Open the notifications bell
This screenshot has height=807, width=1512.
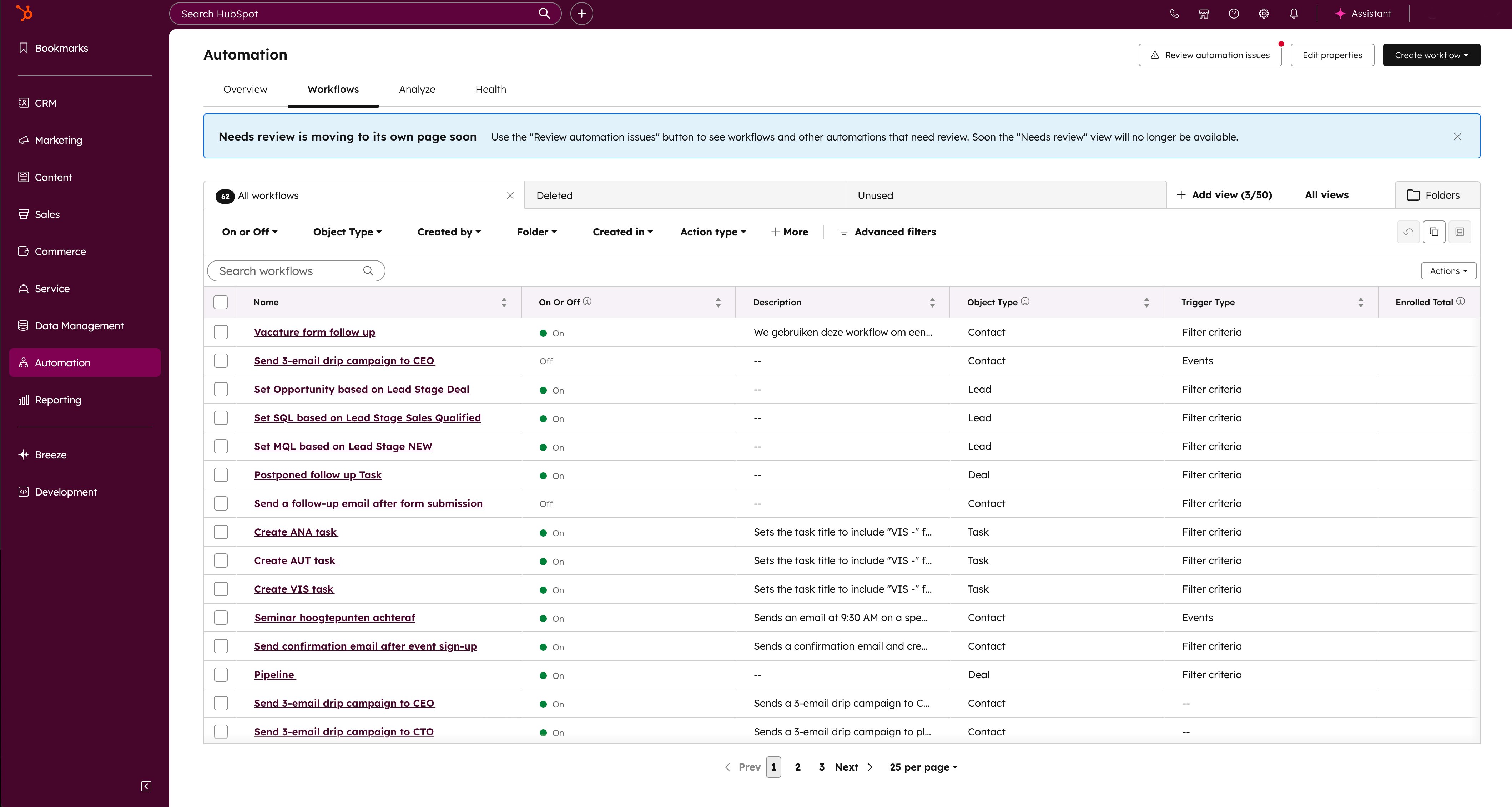point(1294,14)
